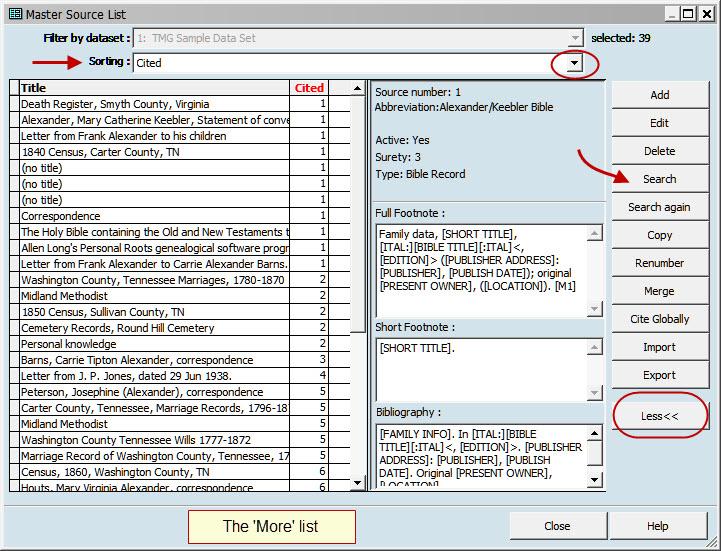Select the 'Personal knowledge' row
Viewport: 721px width, 551px height.
click(x=179, y=344)
